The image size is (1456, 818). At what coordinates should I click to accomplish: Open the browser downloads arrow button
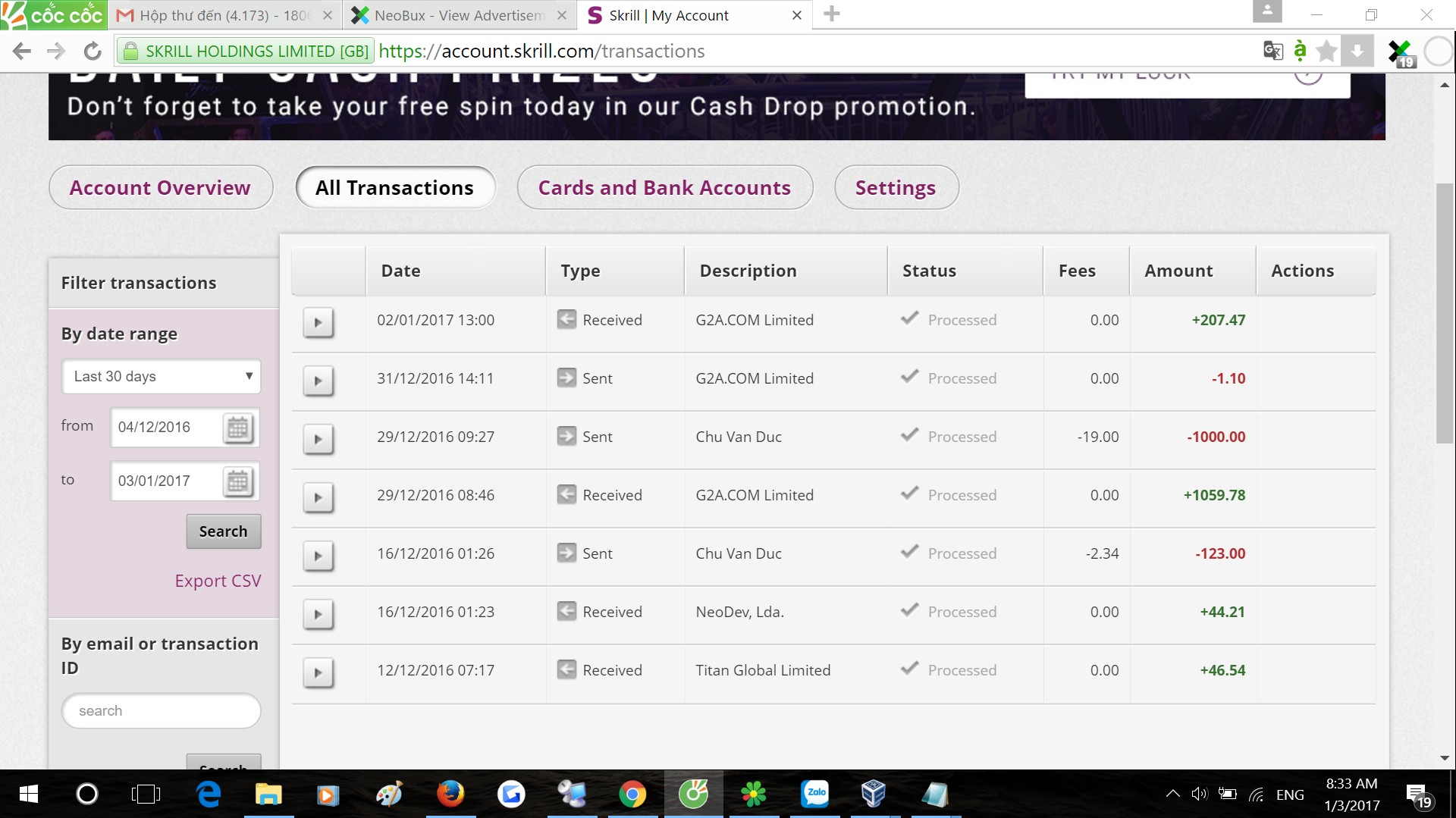(1357, 52)
